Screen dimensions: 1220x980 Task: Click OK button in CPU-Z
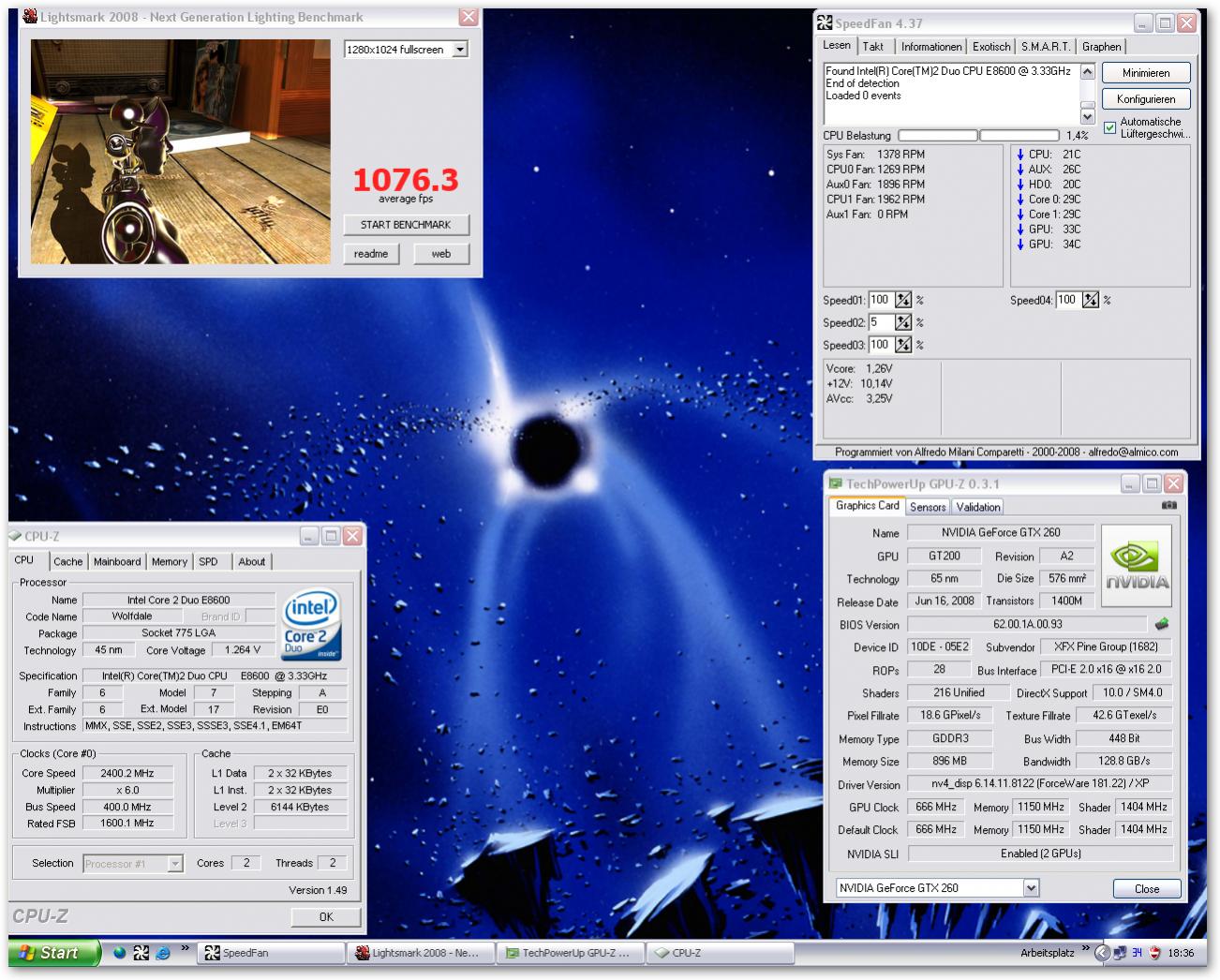(x=326, y=917)
